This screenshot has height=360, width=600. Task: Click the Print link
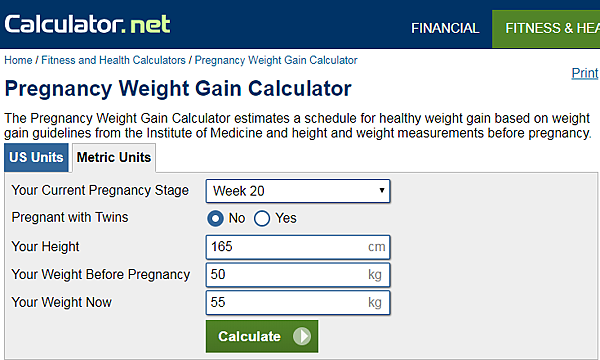[x=585, y=73]
